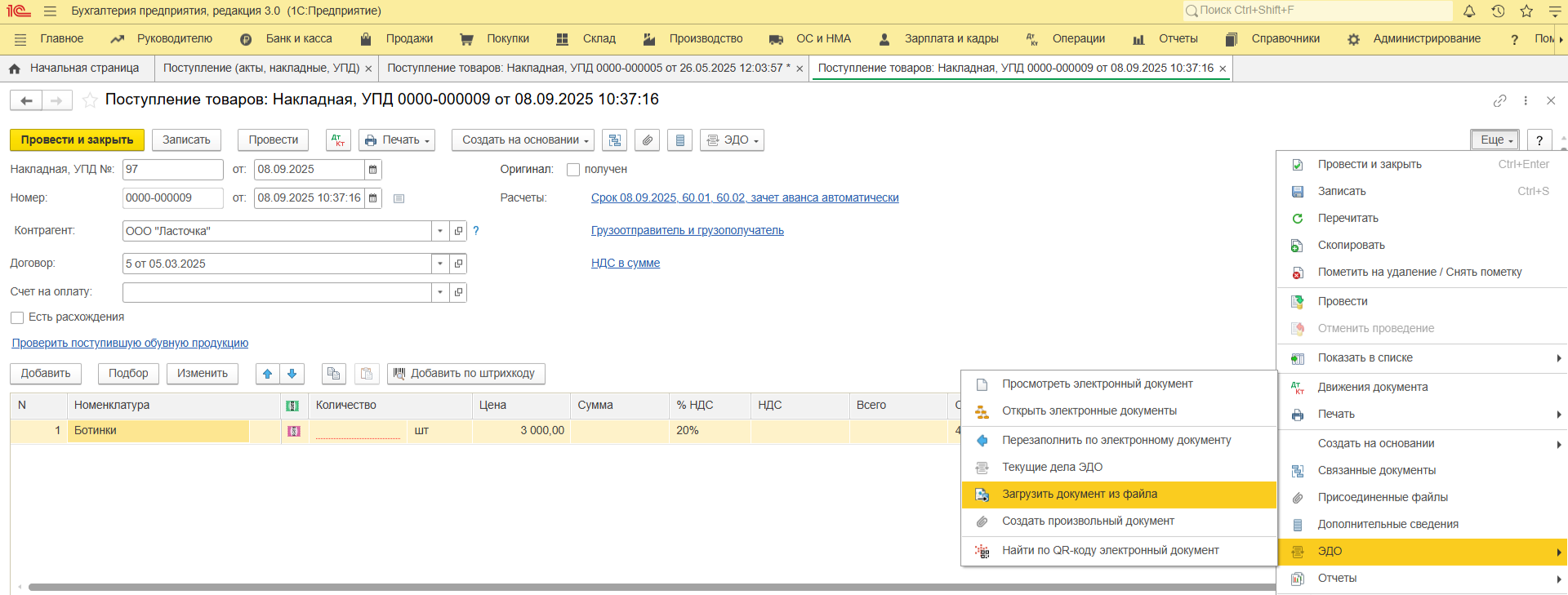Move the row down with the arrow icon
The width and height of the screenshot is (1568, 595).
(x=292, y=374)
